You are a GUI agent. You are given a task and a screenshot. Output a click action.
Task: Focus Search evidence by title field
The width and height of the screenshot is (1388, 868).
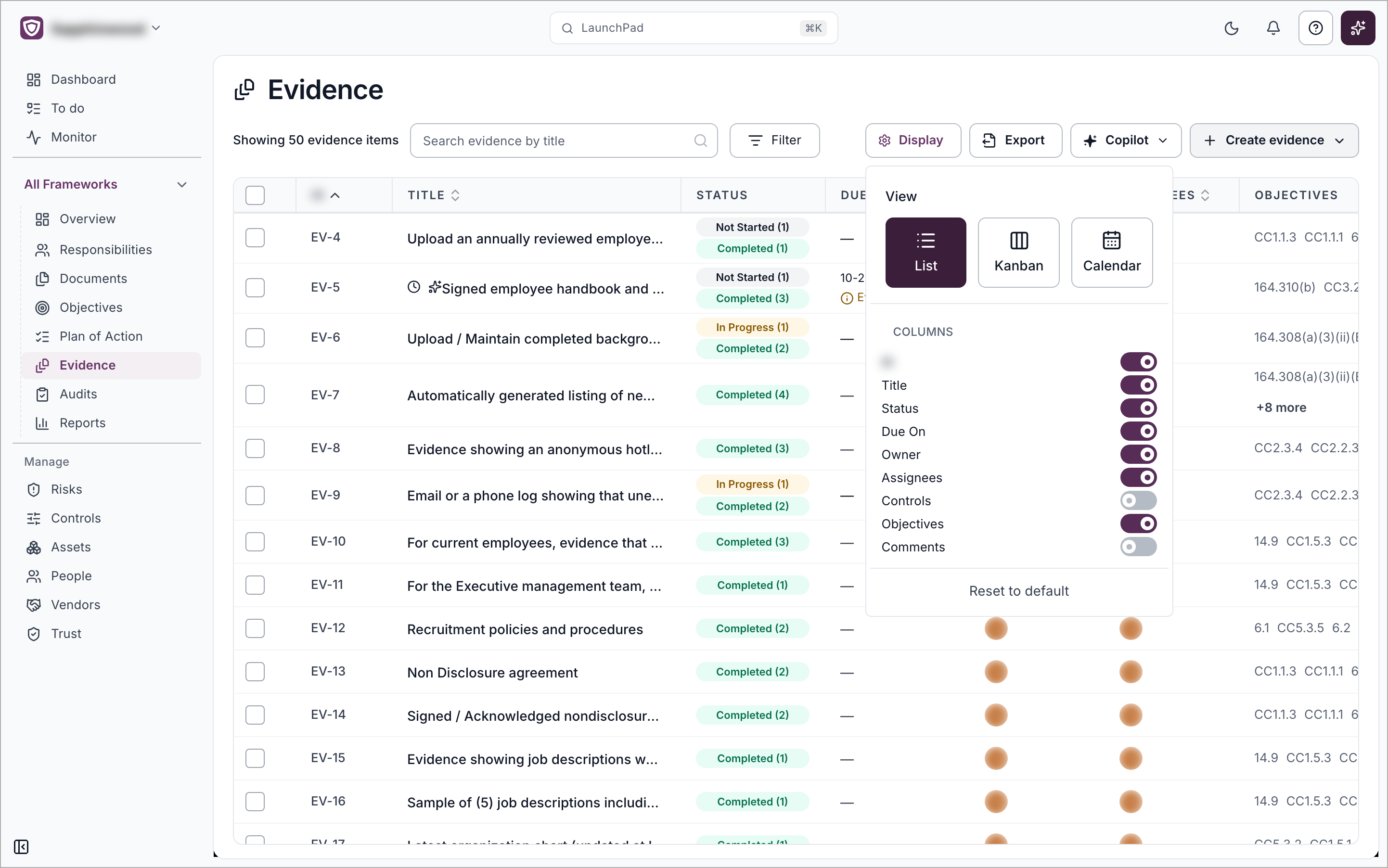564,140
